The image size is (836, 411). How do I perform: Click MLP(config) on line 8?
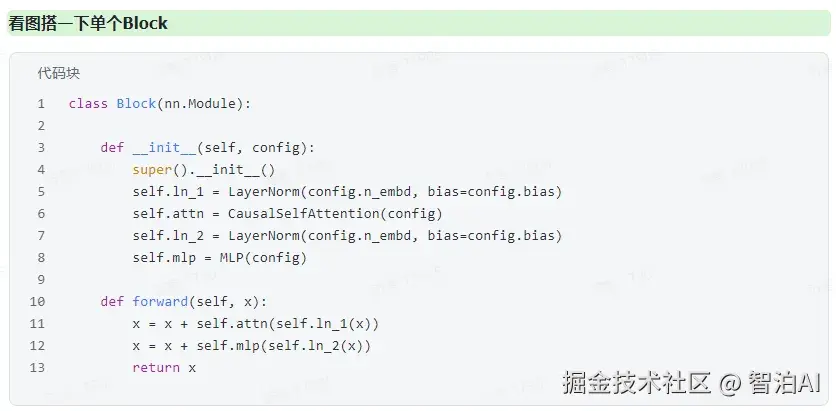(263, 259)
